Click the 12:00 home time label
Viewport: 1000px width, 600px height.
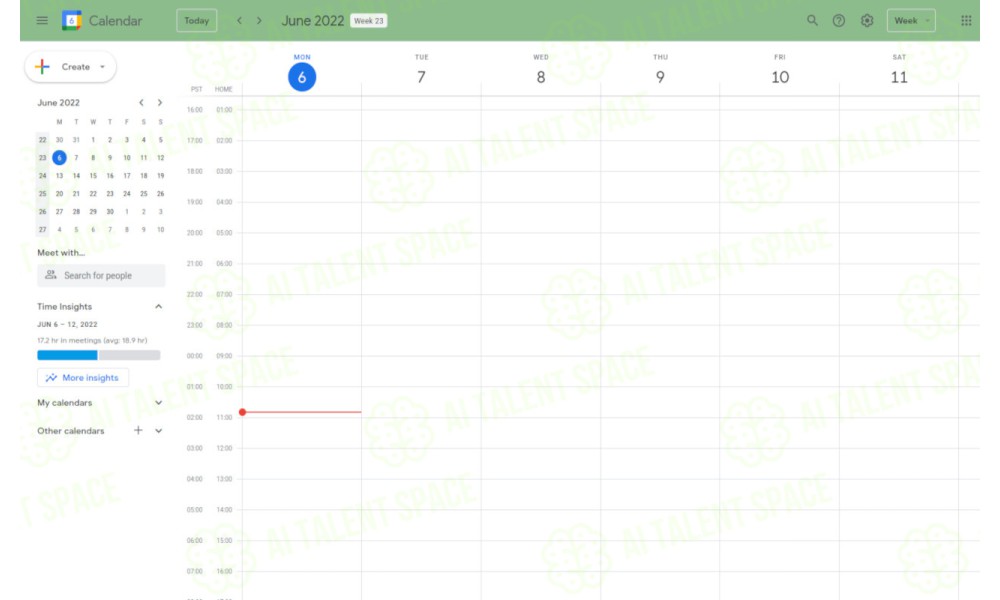click(x=224, y=448)
